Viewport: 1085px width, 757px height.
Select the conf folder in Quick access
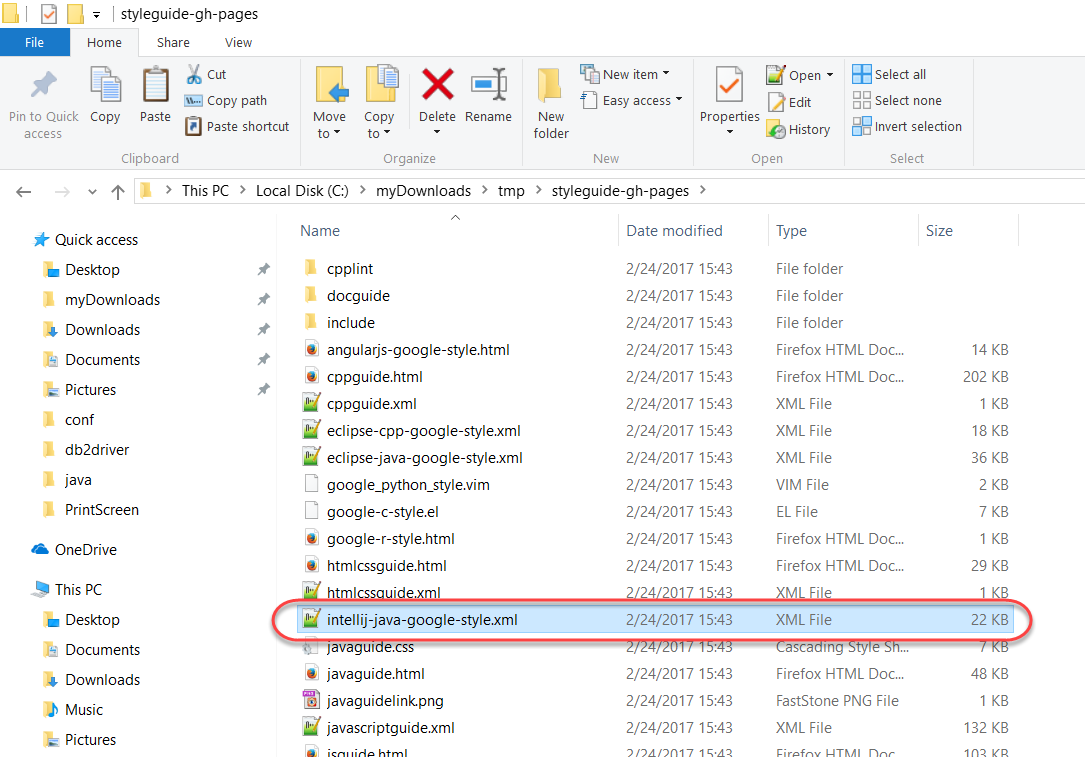pos(80,420)
